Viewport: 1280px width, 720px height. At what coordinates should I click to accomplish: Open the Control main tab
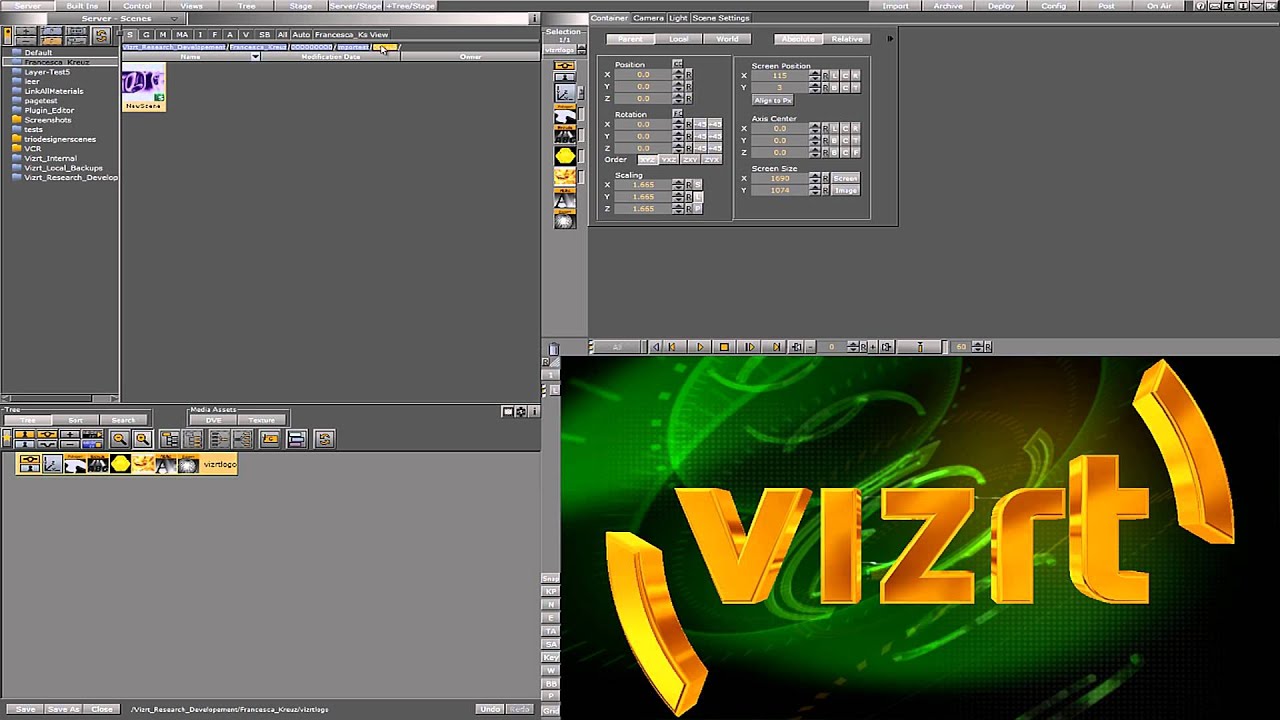[137, 6]
